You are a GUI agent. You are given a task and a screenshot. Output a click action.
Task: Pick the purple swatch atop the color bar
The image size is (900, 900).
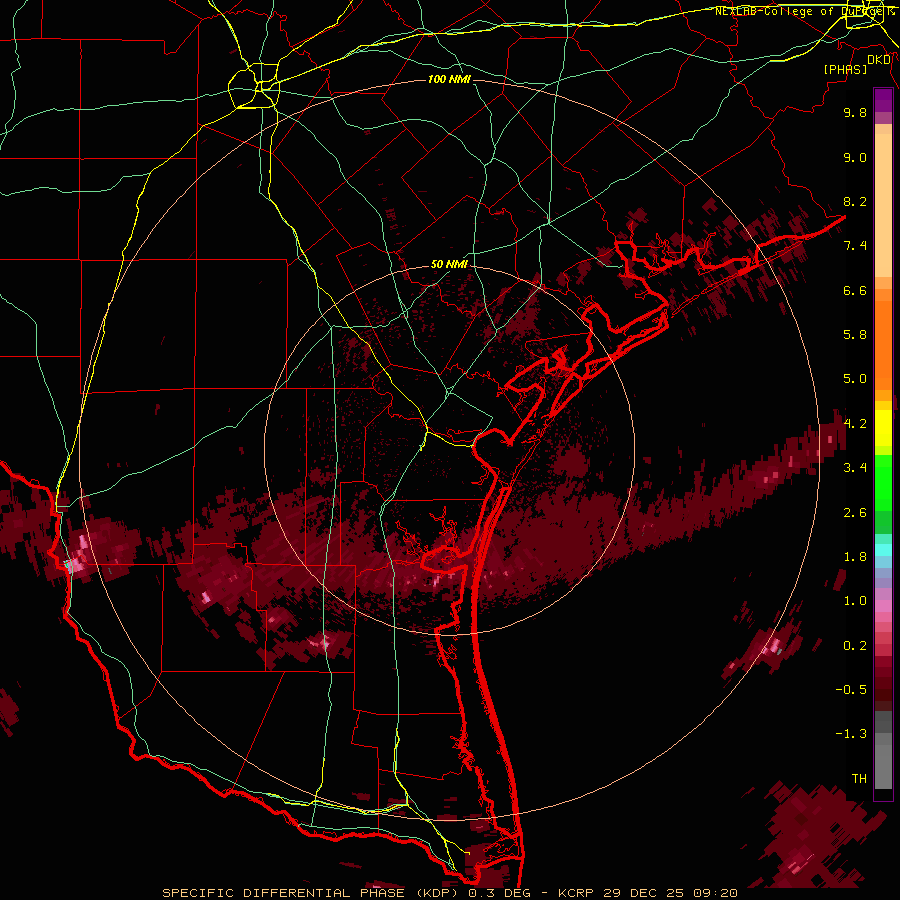pos(883,100)
